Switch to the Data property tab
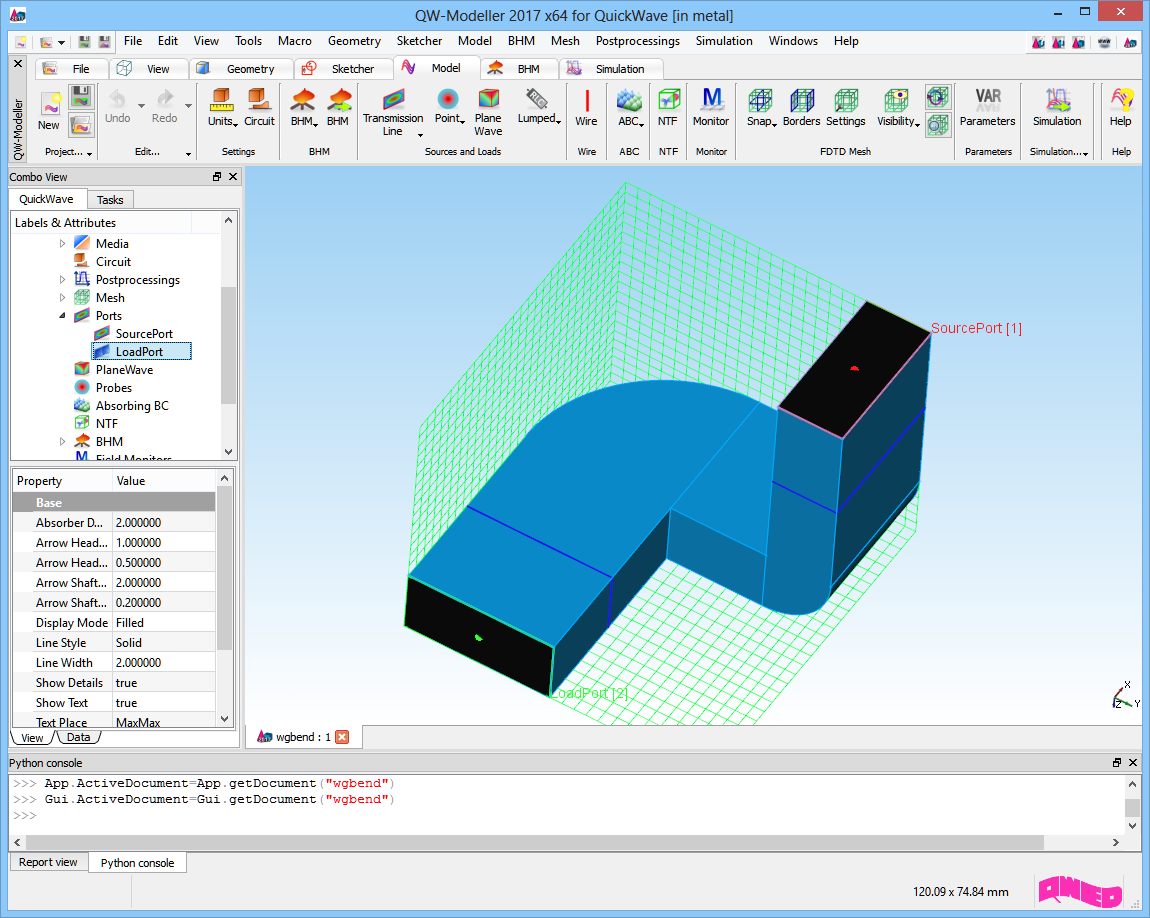This screenshot has height=918, width=1150. [x=78, y=738]
